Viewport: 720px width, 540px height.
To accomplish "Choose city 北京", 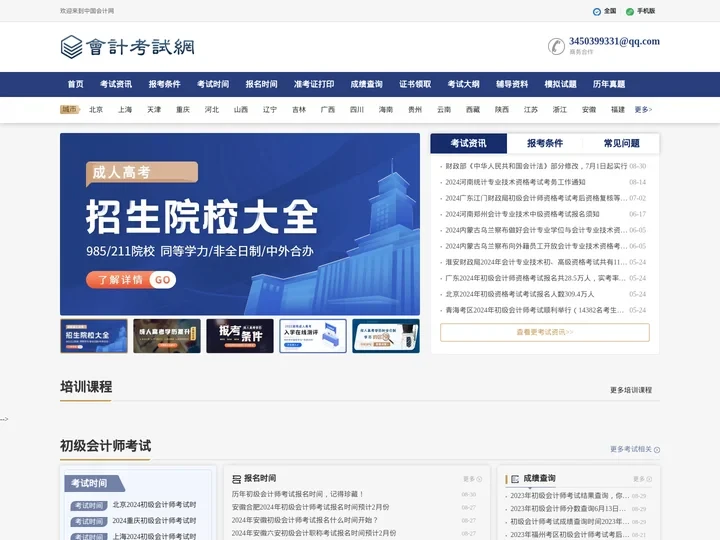I will pyautogui.click(x=96, y=109).
